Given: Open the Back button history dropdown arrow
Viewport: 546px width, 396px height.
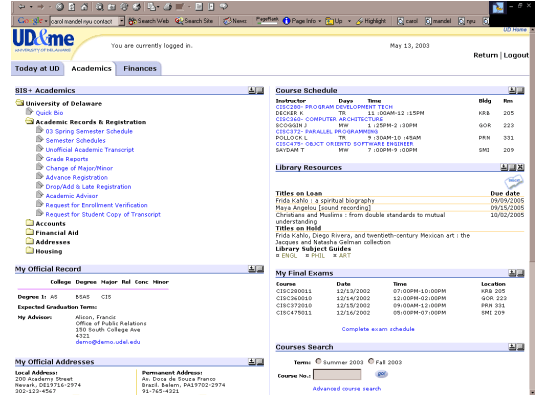Looking at the screenshot, I should point(31,6).
